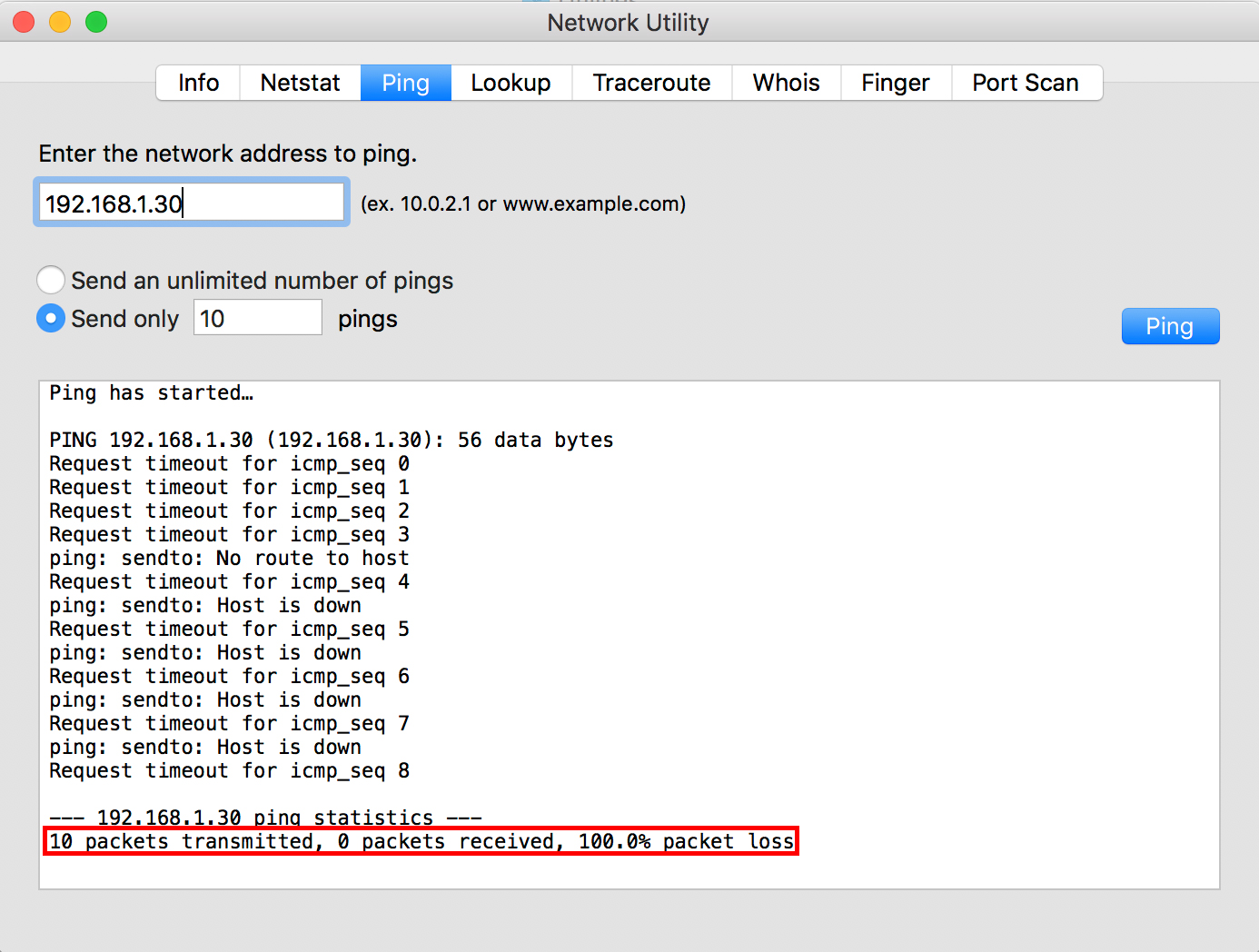Open the Netstat tab
This screenshot has height=952, width=1259.
point(300,83)
